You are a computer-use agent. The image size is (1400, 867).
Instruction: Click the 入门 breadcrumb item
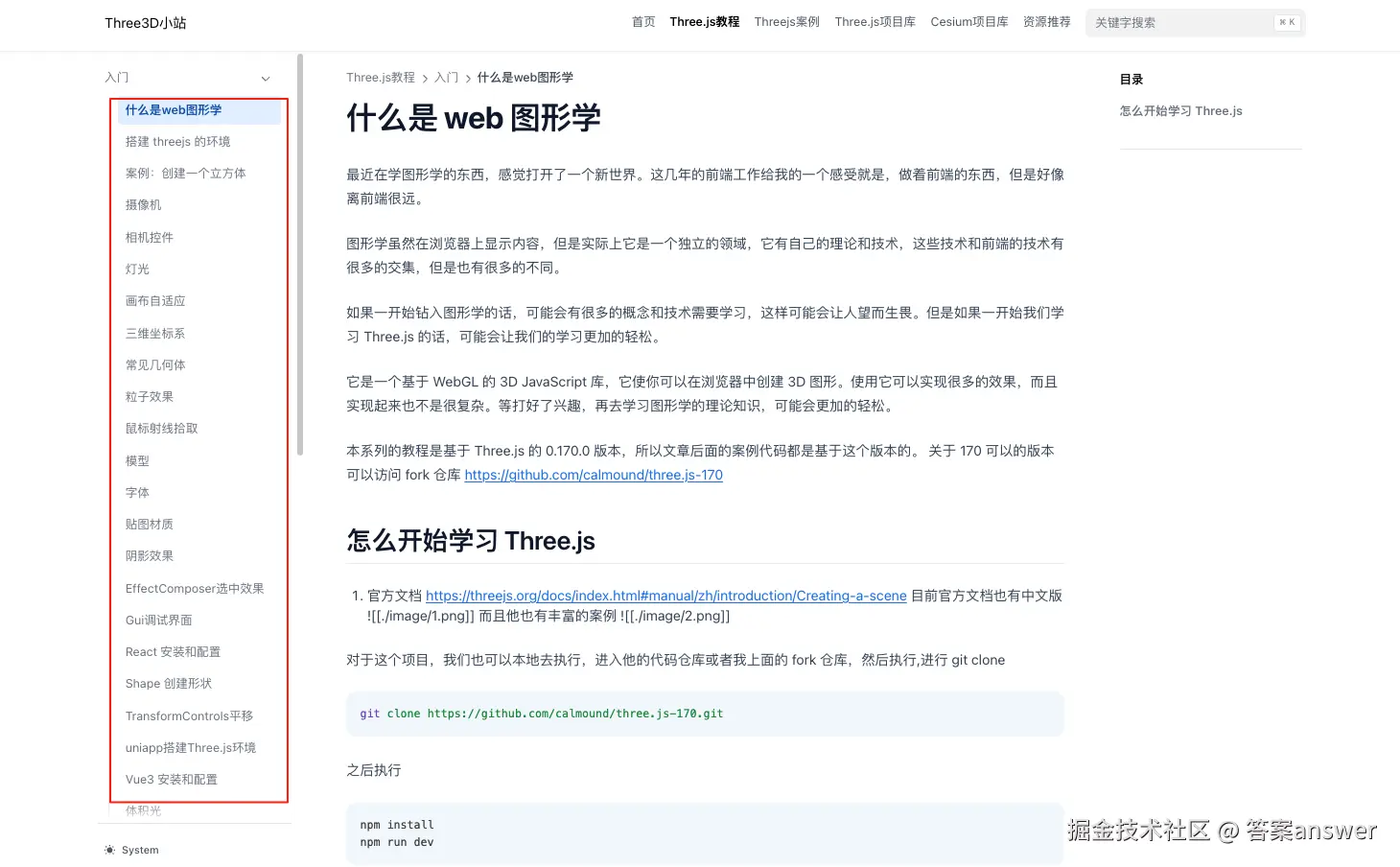point(446,78)
